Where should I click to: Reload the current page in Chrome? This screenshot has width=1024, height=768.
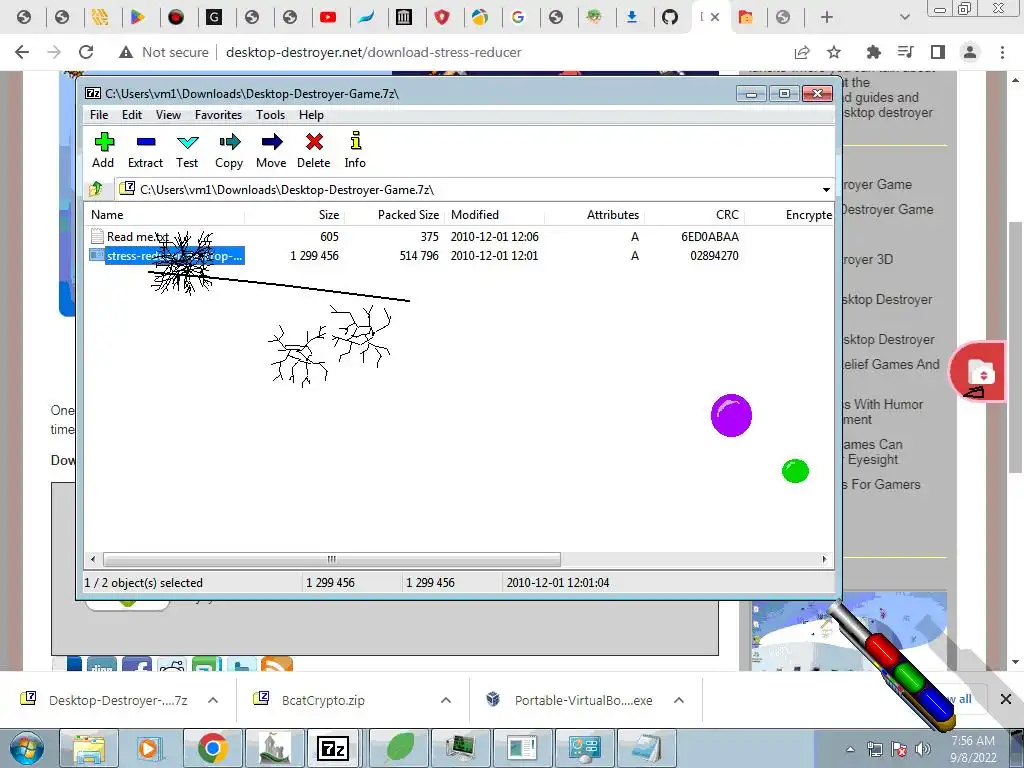(86, 52)
